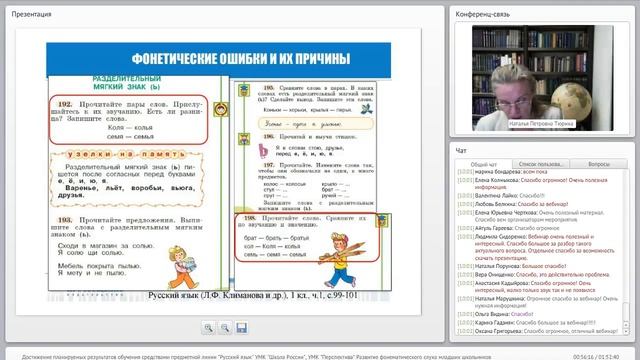Click the РАЗДЕЛИТЕЛЬНЫЙ МЯГКИЙ ЗНАК heading
This screenshot has width=640, height=360.
(127, 82)
